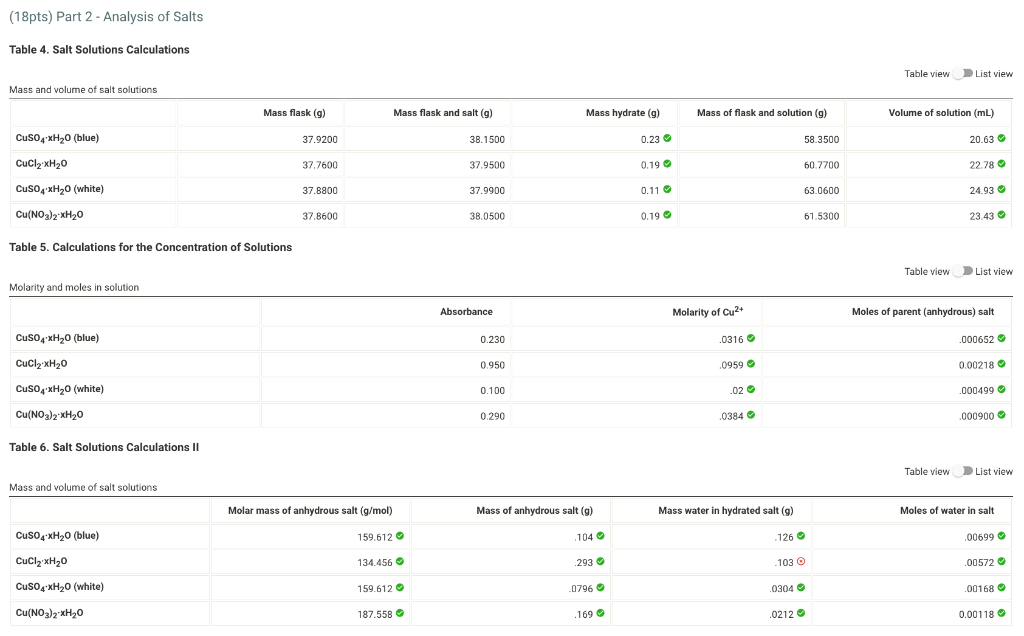Click the flask and solution mass 58.3500

(822, 139)
